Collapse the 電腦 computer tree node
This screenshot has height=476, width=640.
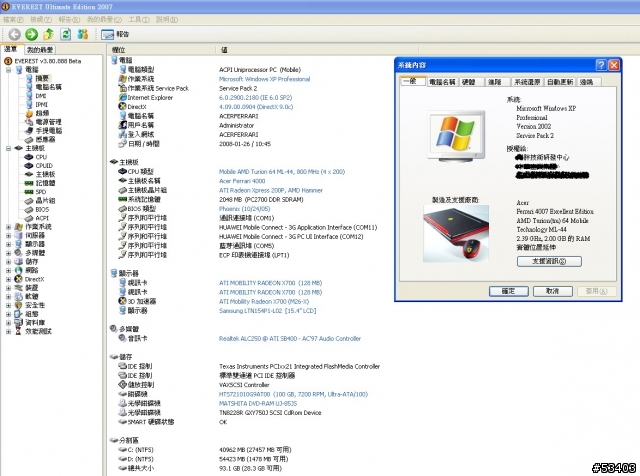click(8, 69)
